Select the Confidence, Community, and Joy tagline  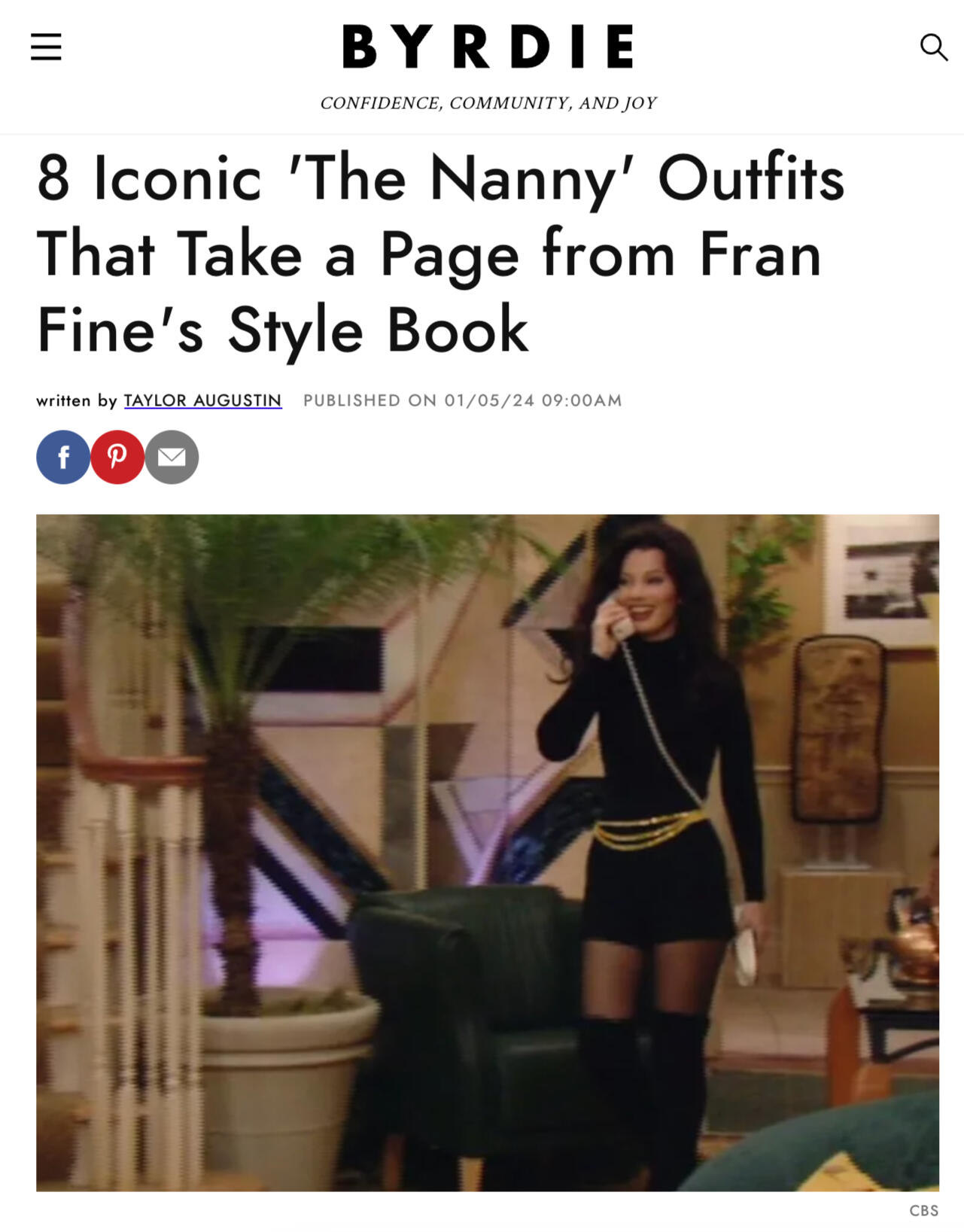[x=488, y=103]
